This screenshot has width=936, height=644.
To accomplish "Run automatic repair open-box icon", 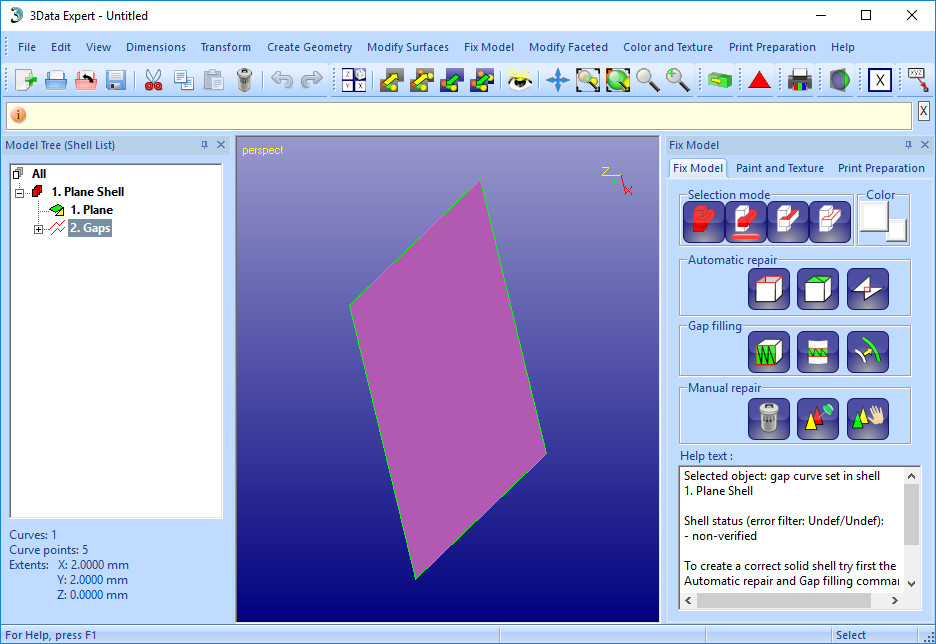I will (x=769, y=289).
